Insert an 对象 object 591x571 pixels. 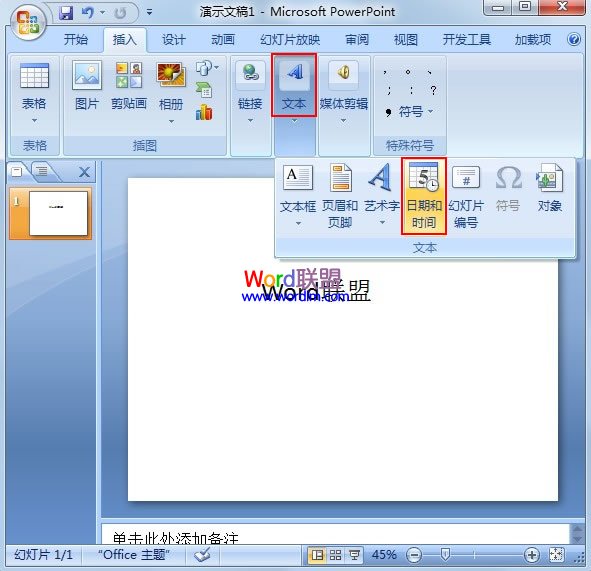pos(550,188)
